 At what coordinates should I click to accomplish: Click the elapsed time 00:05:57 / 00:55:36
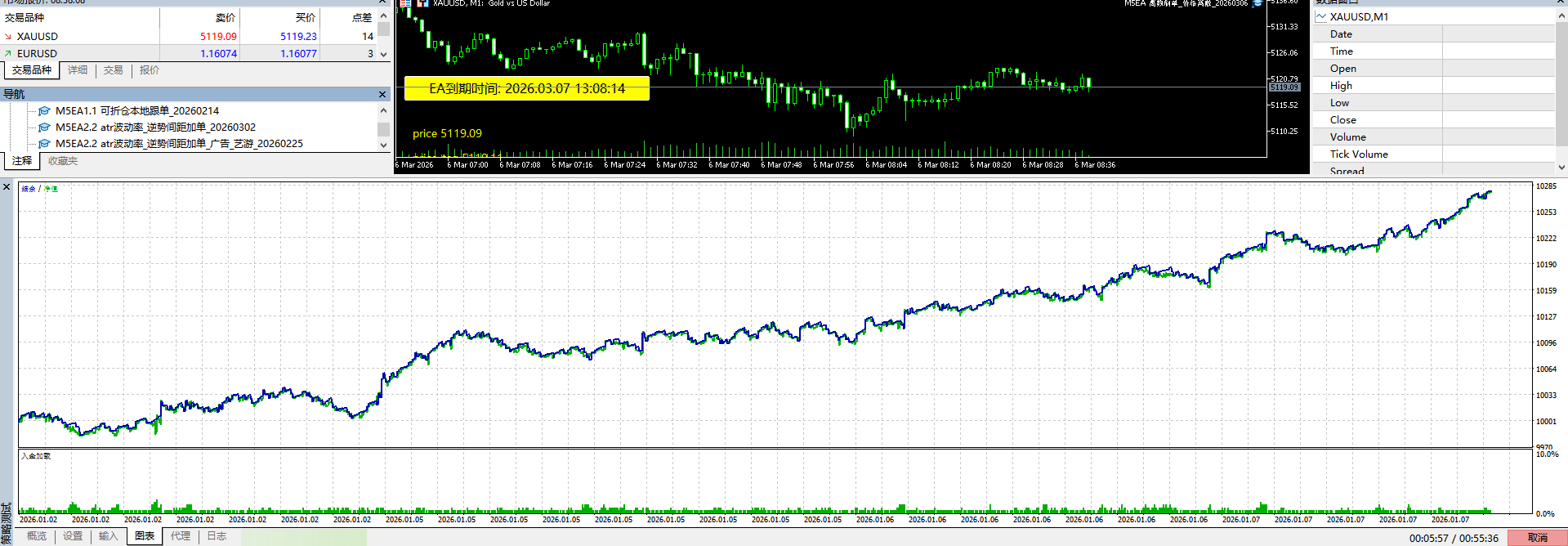(1454, 539)
